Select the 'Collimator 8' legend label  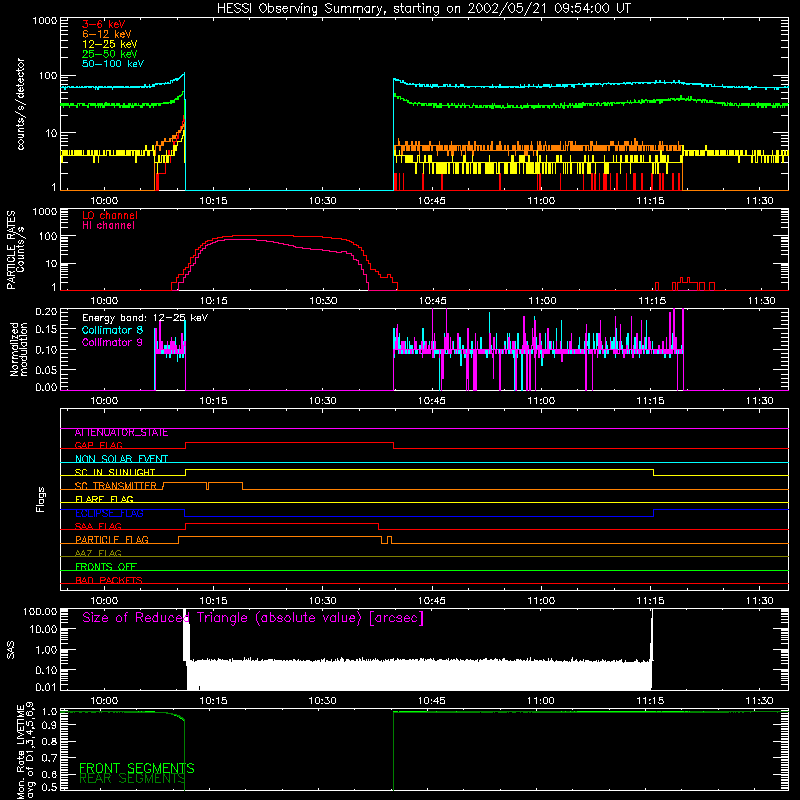(112, 330)
